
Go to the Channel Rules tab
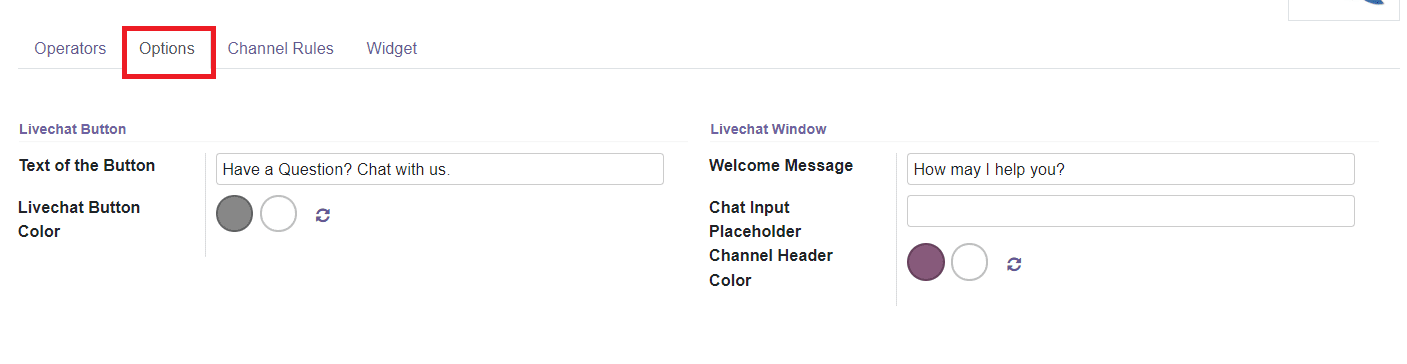pos(281,48)
